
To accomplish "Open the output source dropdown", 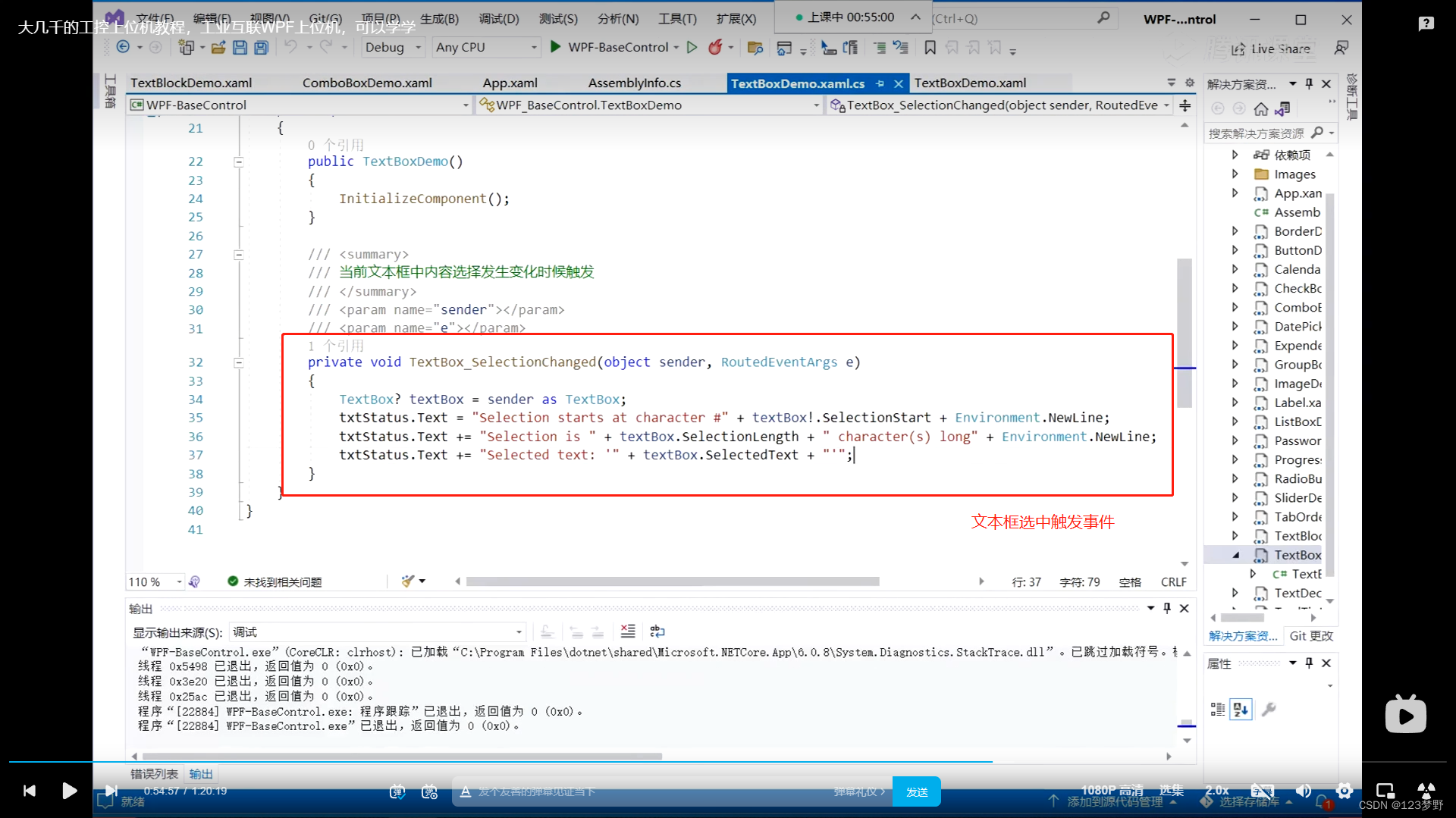I will coord(377,632).
